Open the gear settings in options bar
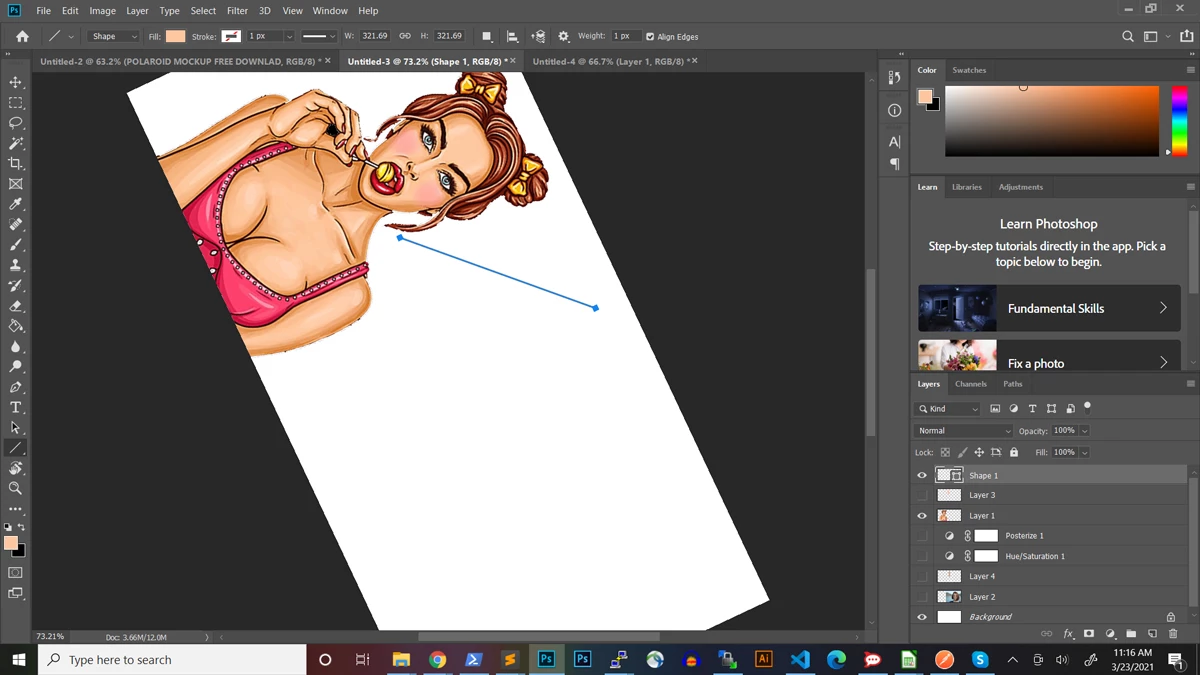Viewport: 1200px width, 675px height. tap(563, 36)
